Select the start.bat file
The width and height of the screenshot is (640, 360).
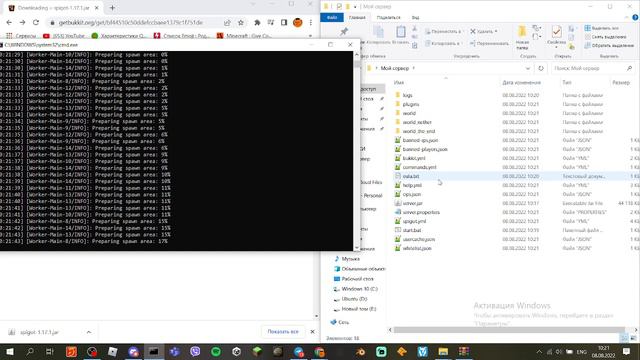tap(411, 230)
